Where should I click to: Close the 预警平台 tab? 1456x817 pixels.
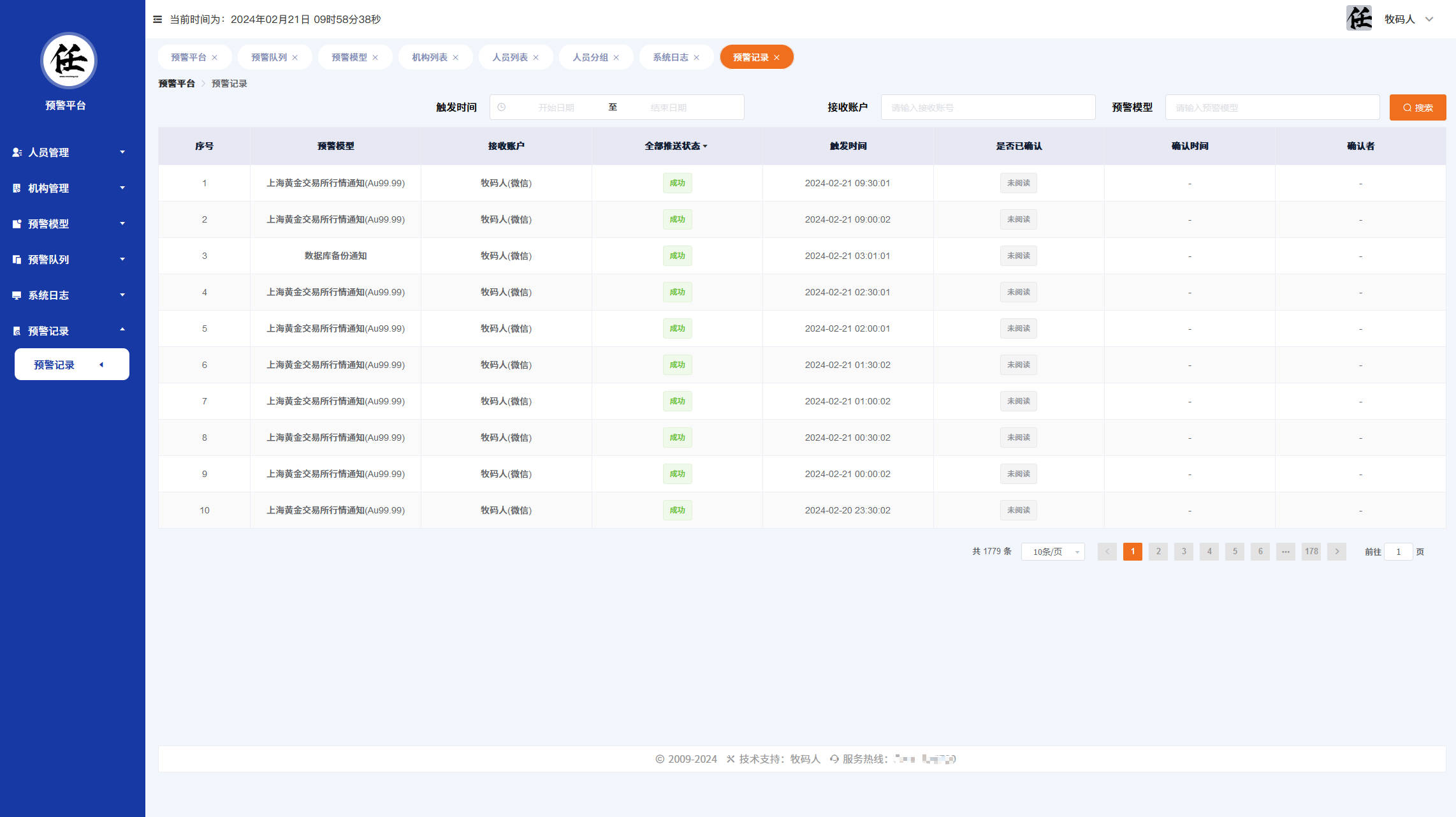[215, 57]
